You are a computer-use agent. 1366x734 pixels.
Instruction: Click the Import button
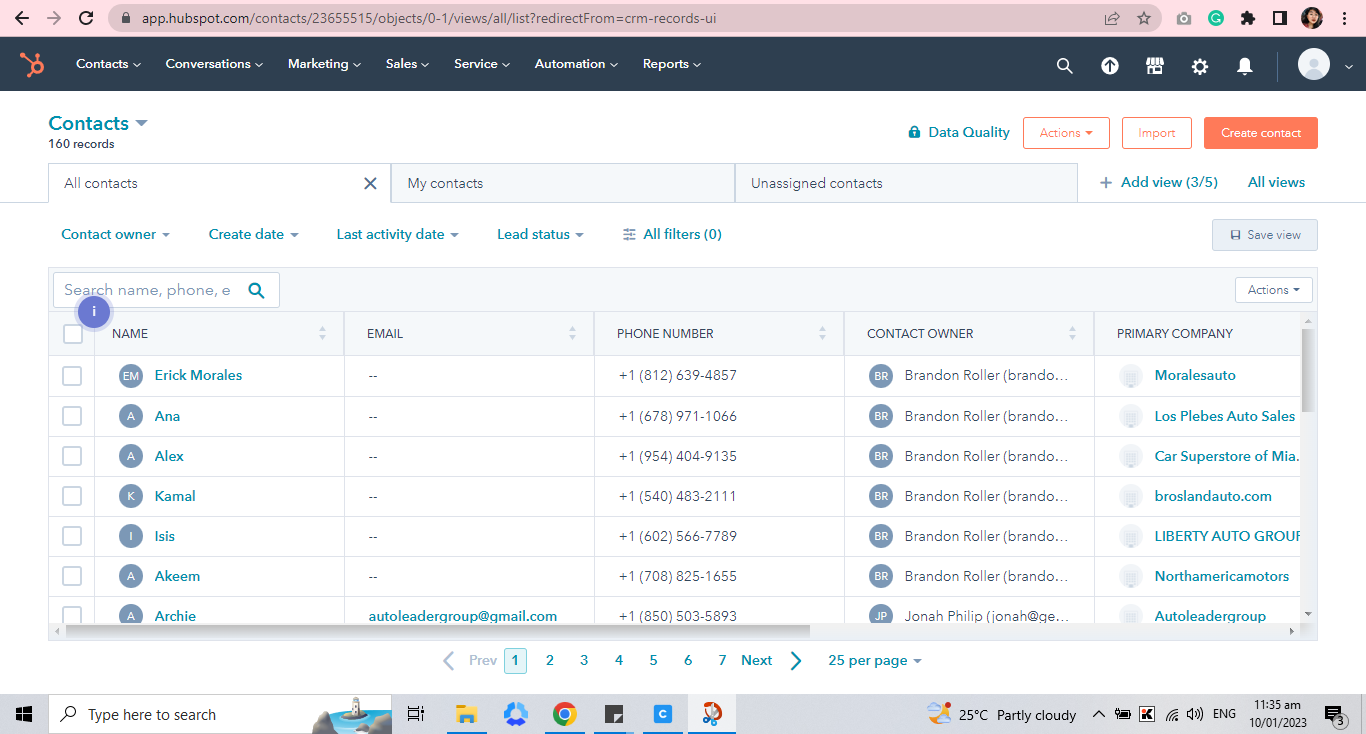[1157, 133]
